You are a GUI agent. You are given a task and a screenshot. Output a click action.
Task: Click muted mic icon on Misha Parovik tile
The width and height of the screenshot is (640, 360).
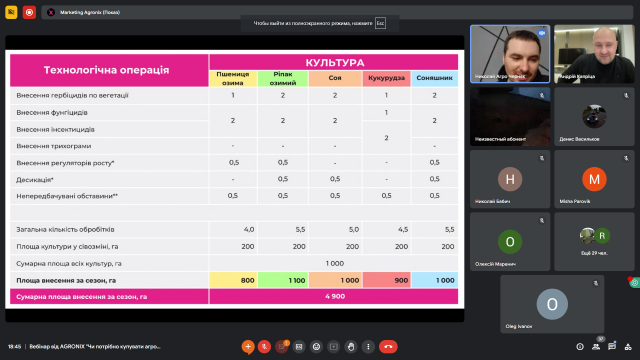click(x=626, y=158)
